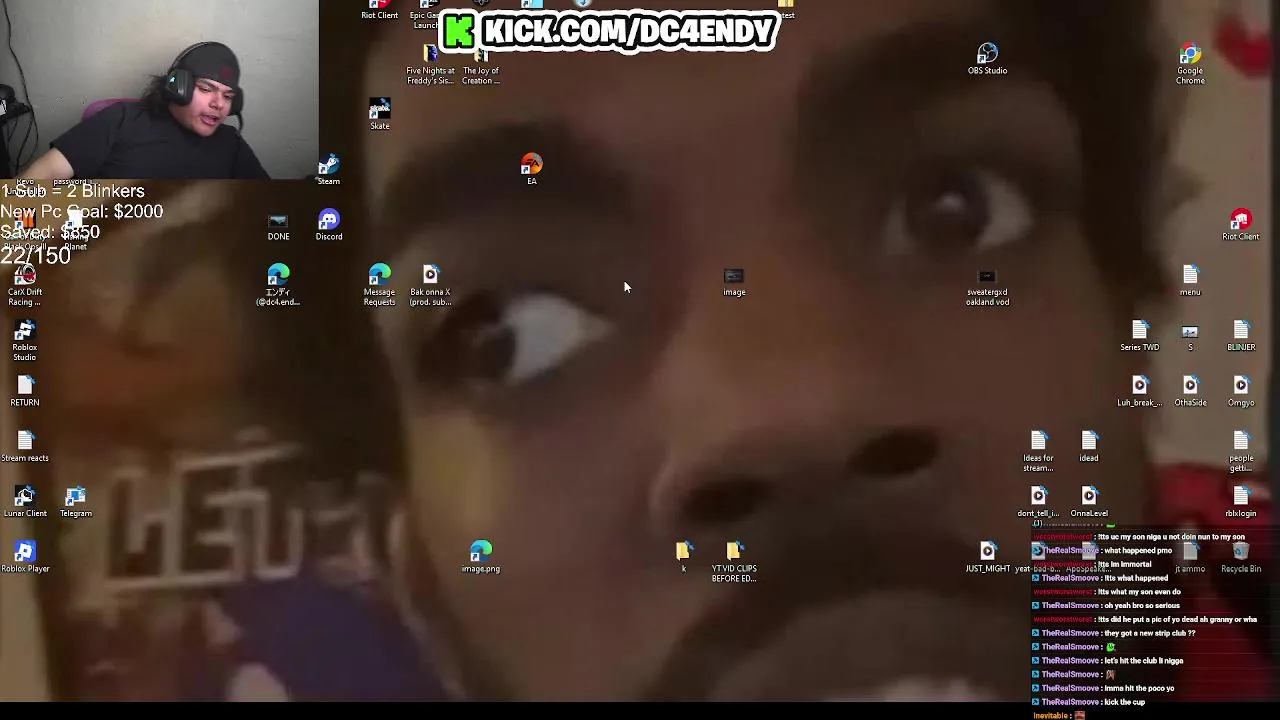This screenshot has height=720, width=1280.
Task: Select the image file beside the cursor
Action: 734,281
